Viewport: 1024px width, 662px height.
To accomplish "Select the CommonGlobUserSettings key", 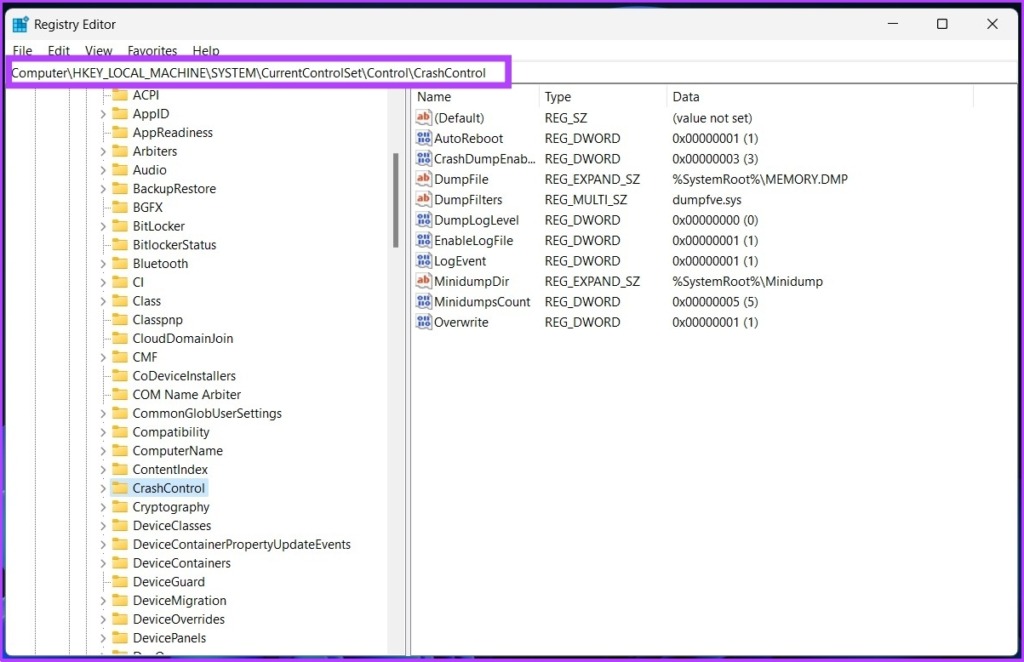I will [x=207, y=414].
